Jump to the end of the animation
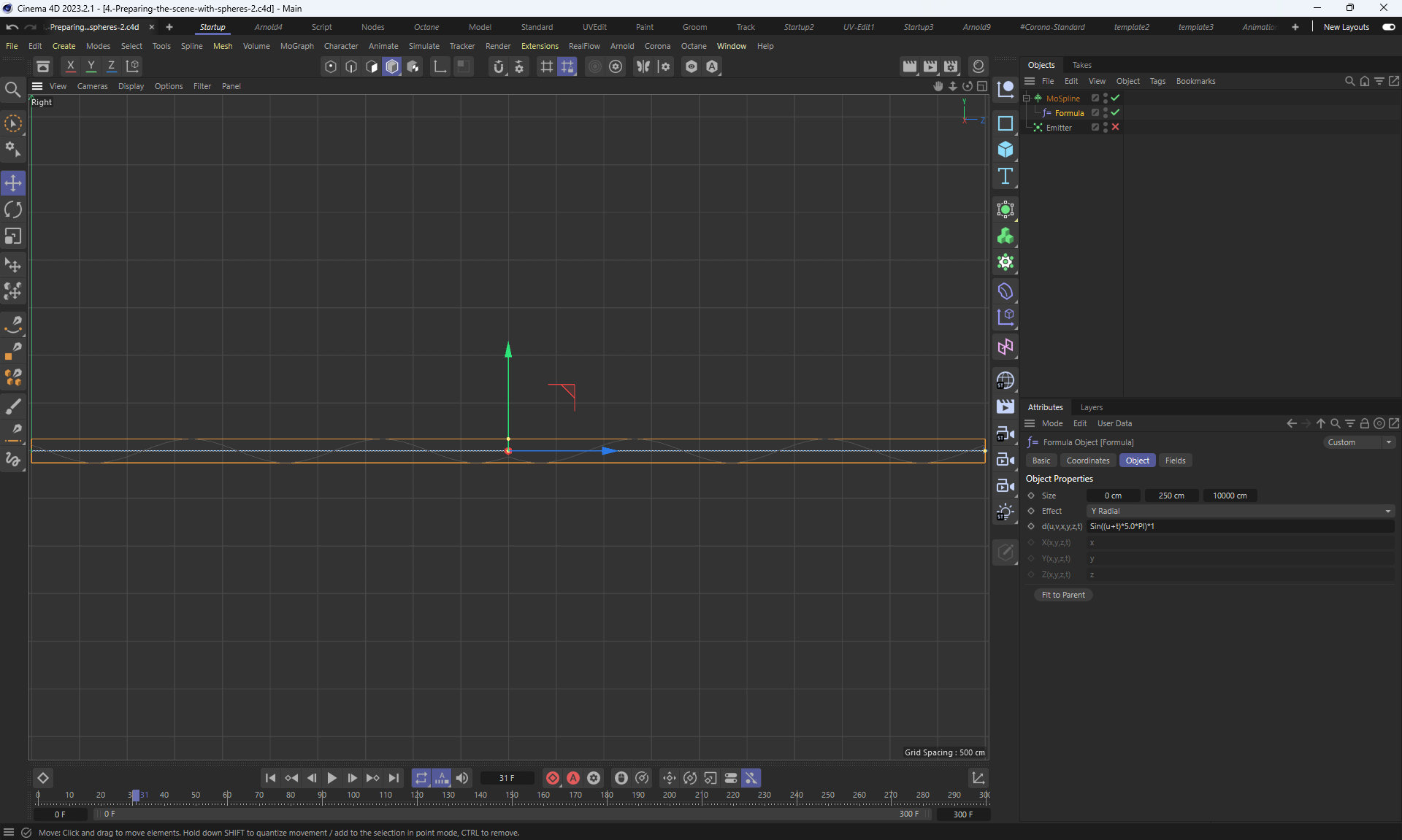 tap(394, 779)
